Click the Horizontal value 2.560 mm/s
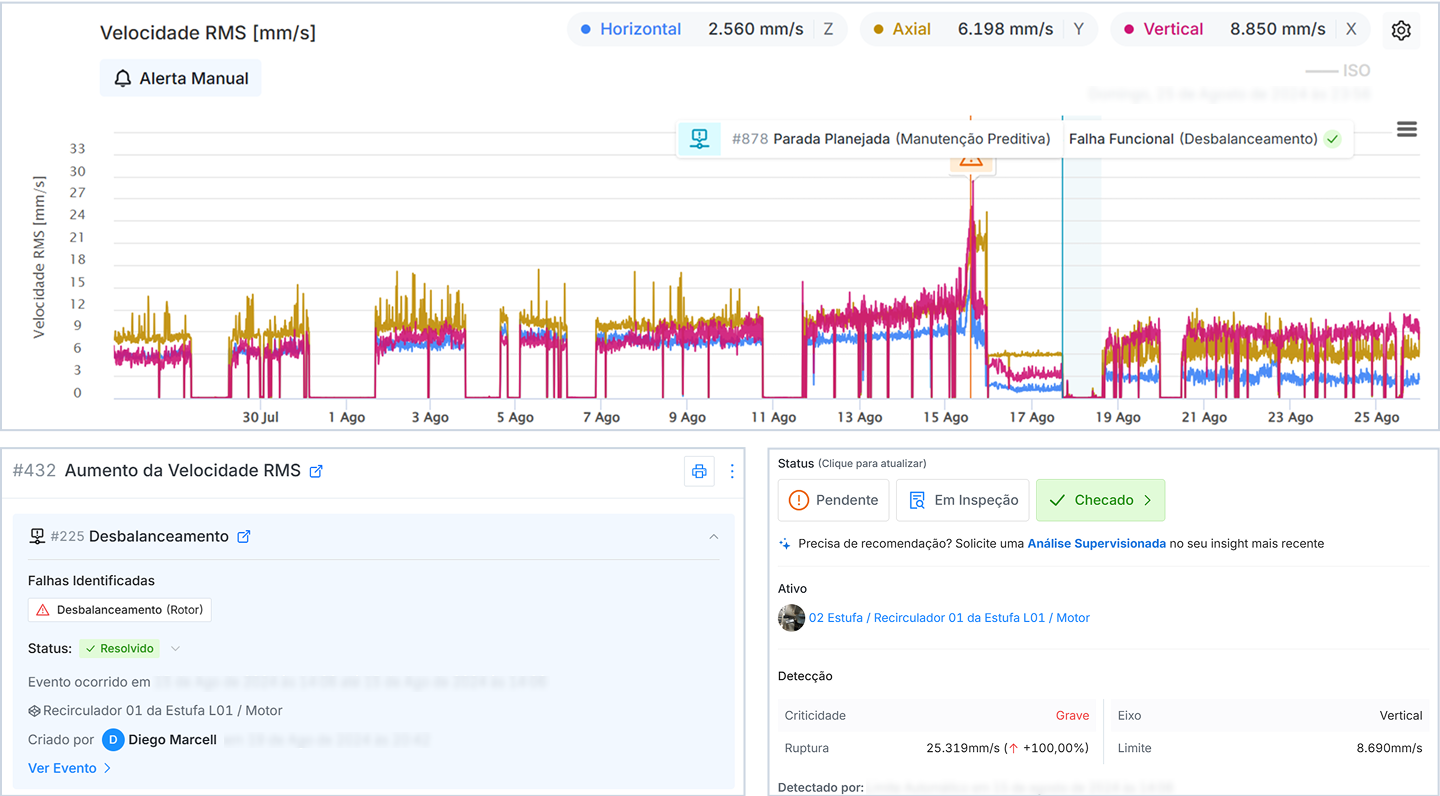The width and height of the screenshot is (1440, 796). pos(755,29)
